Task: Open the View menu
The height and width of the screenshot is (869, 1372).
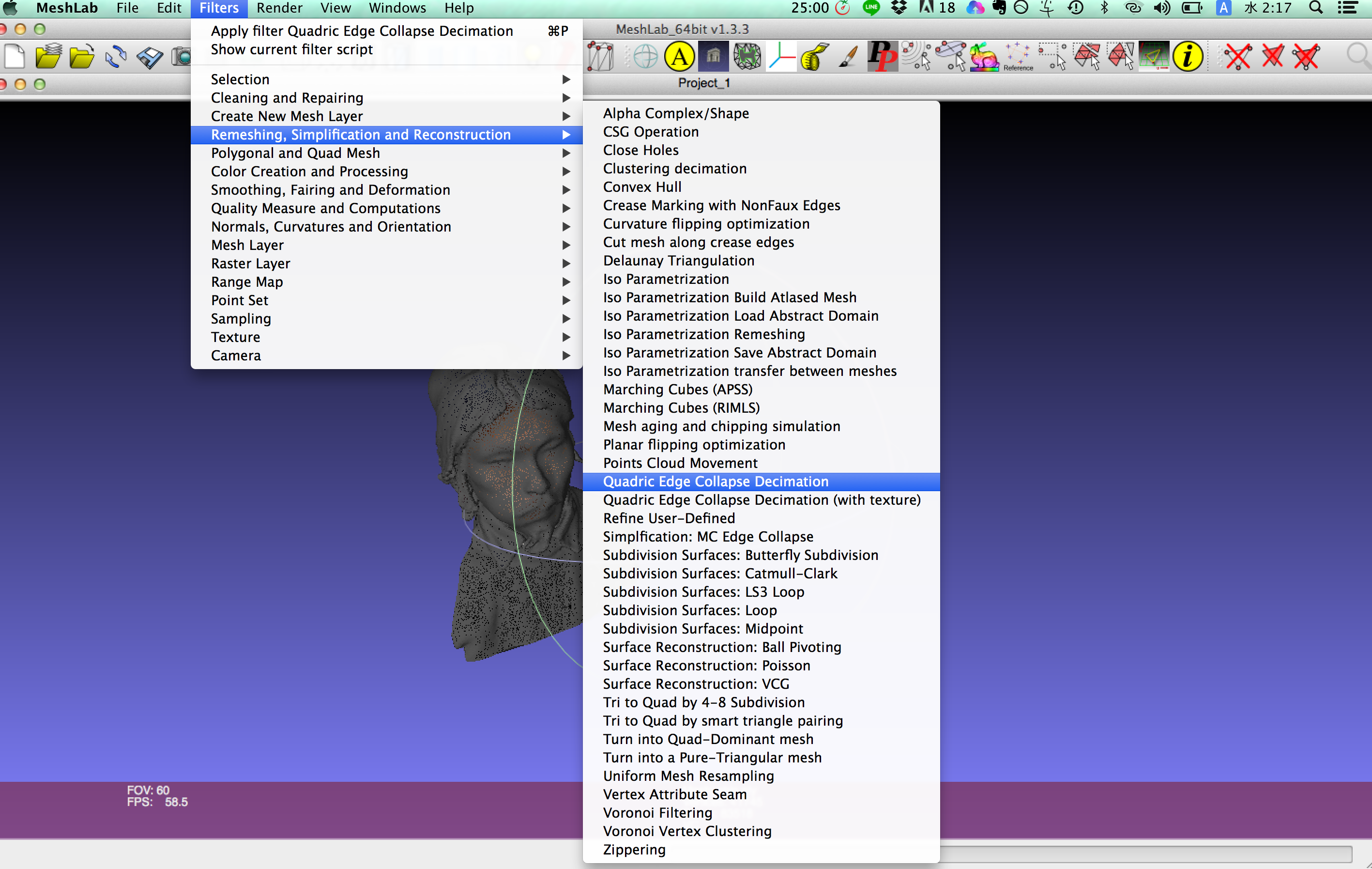Action: pyautogui.click(x=335, y=8)
